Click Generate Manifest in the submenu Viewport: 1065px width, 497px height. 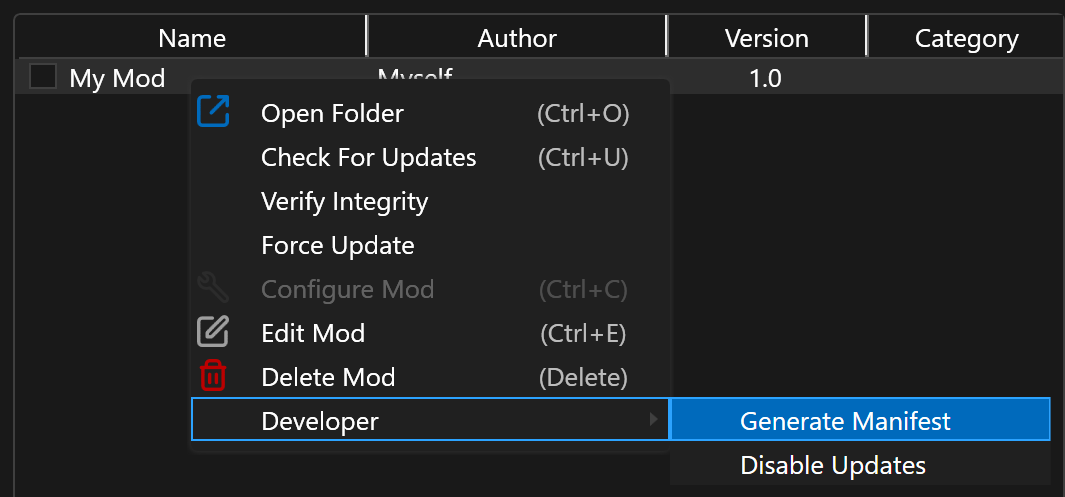click(845, 421)
